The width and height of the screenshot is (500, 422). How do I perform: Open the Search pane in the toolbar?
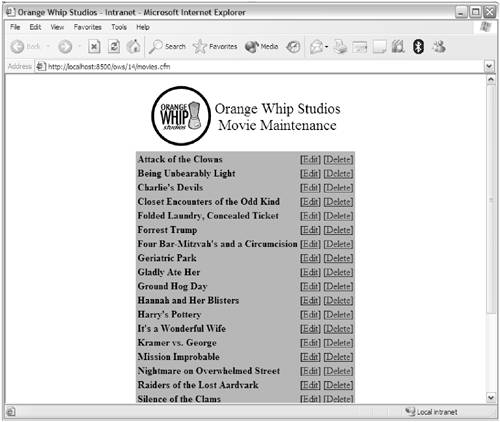167,47
